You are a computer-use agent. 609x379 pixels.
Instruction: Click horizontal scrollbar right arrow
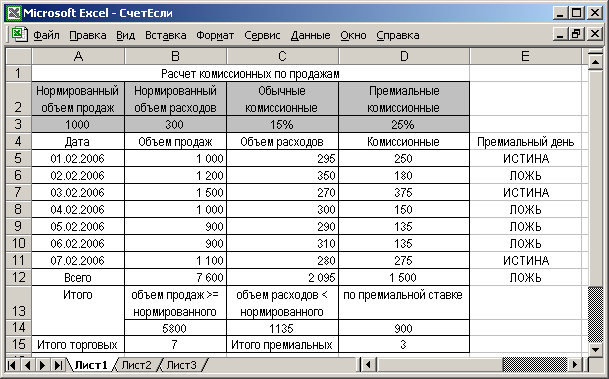pos(575,365)
